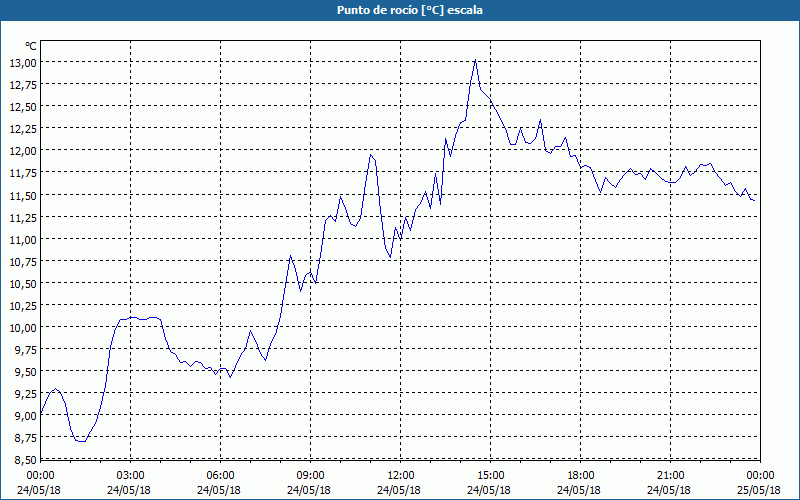Click the 03:00 time label
Screen dimensions: 800x500
pos(131,476)
